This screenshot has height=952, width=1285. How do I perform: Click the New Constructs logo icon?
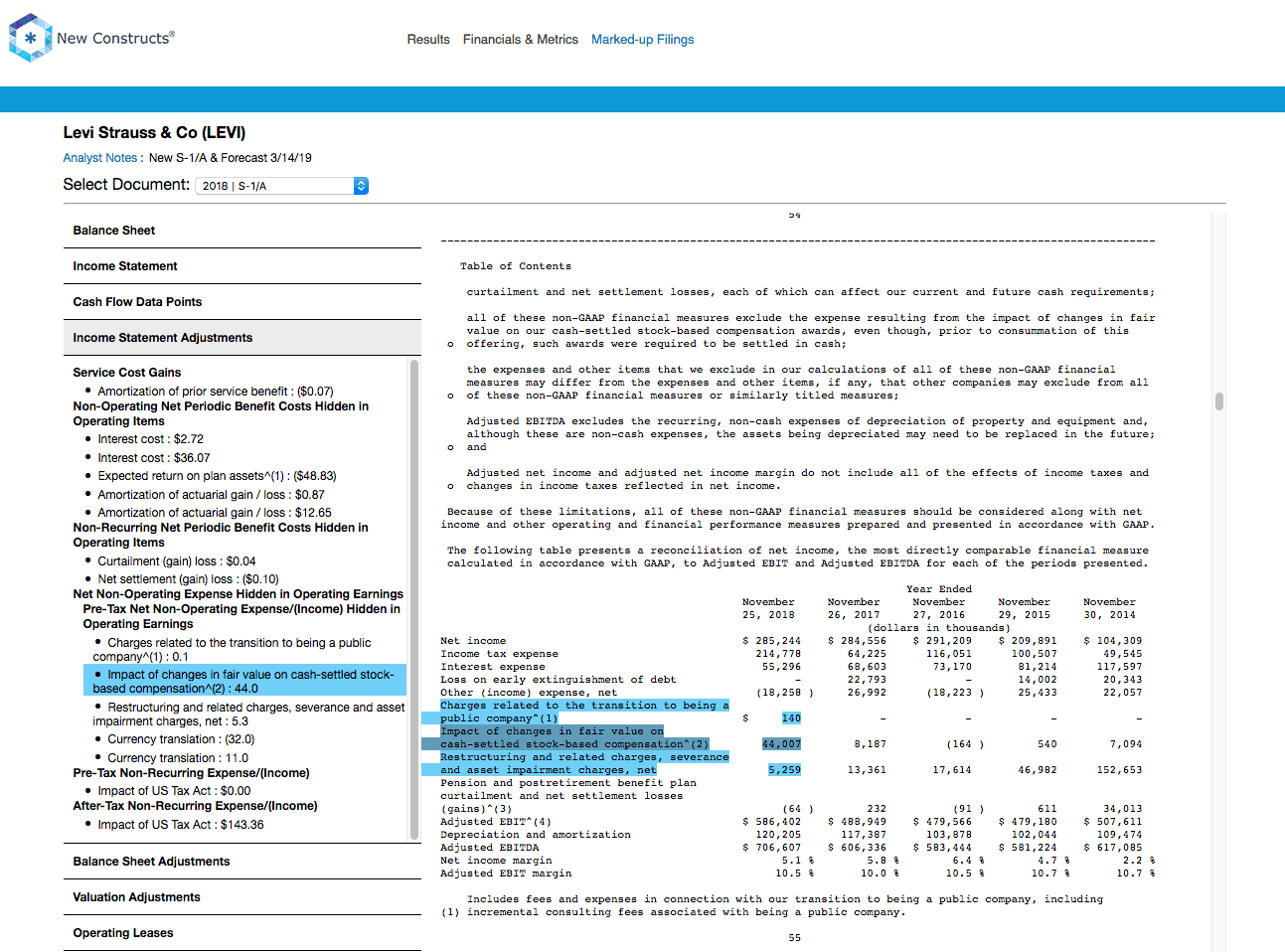coord(30,38)
